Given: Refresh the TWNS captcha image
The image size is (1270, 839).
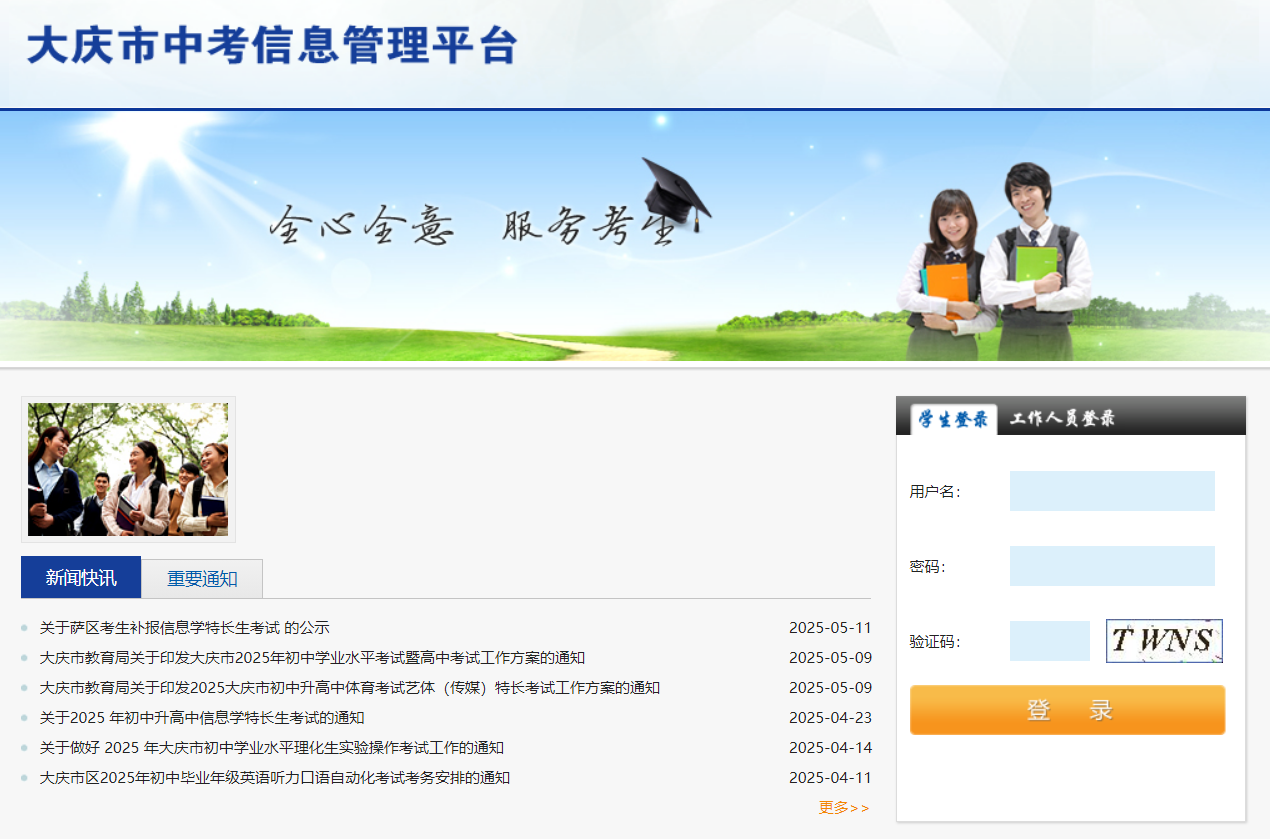Looking at the screenshot, I should [1164, 641].
